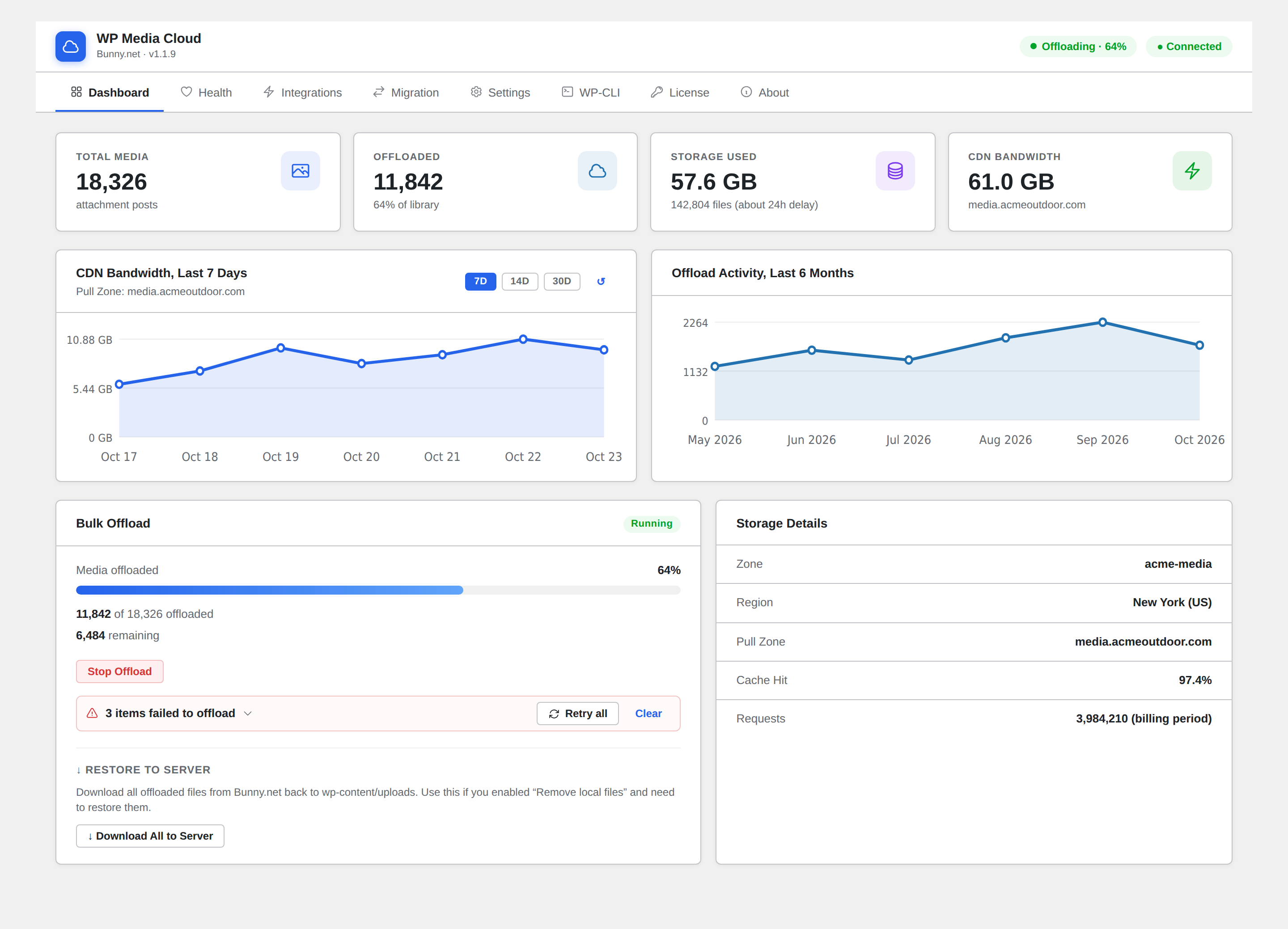The height and width of the screenshot is (929, 1288).
Task: Click the Oct 19 bandwidth data point
Action: click(x=280, y=348)
